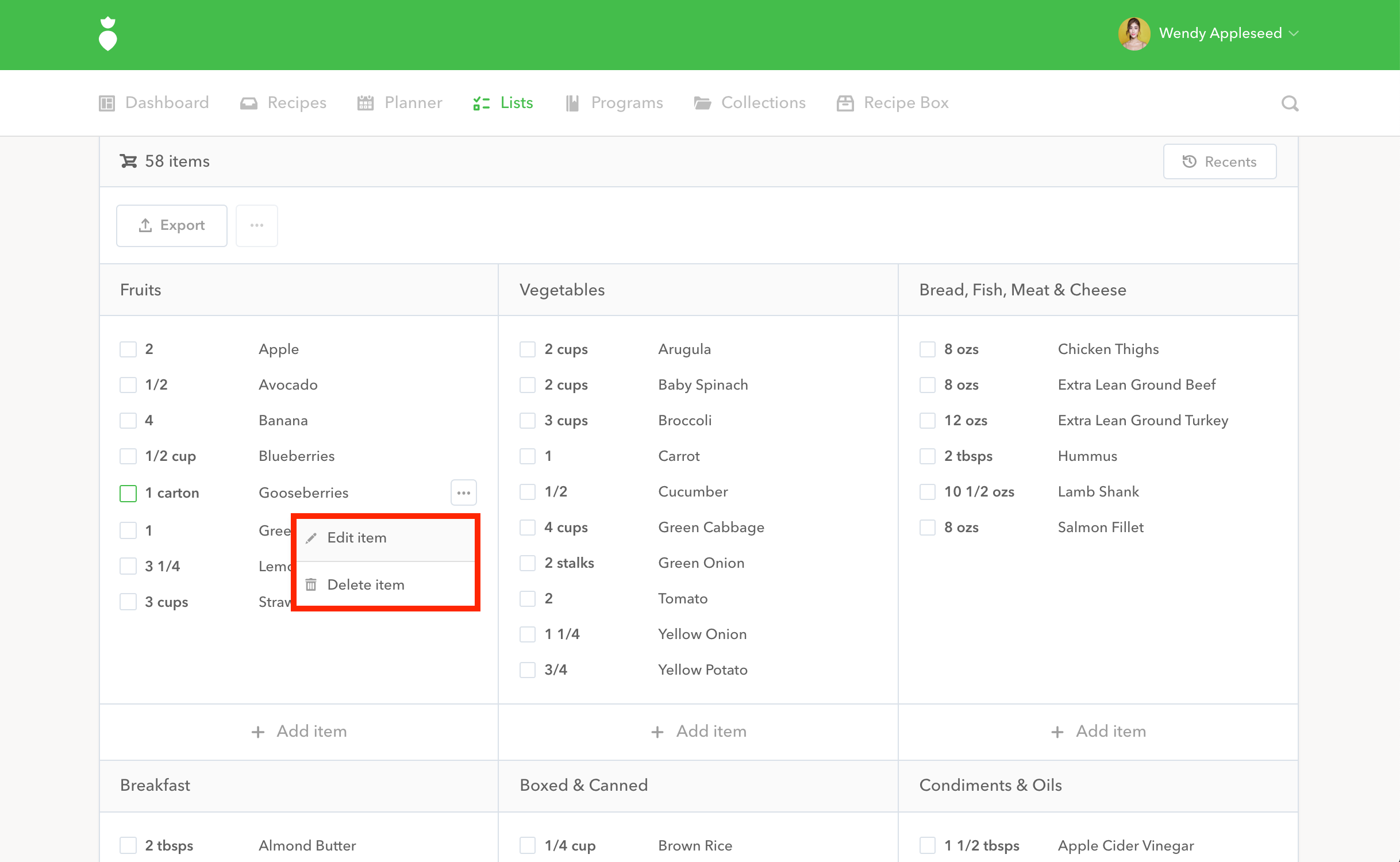
Task: Click the pencil icon beside Edit item
Action: point(311,538)
